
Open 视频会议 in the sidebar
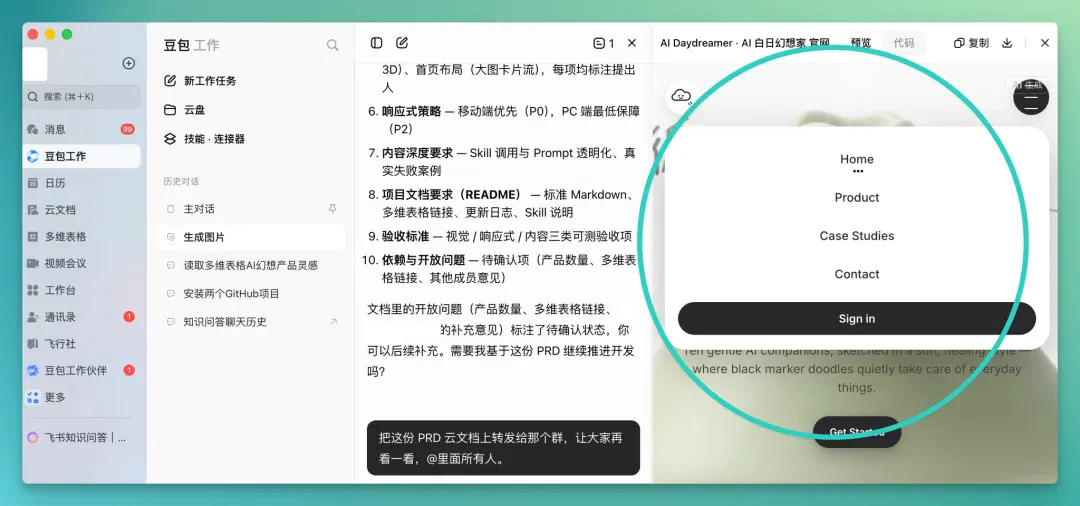tap(82, 263)
